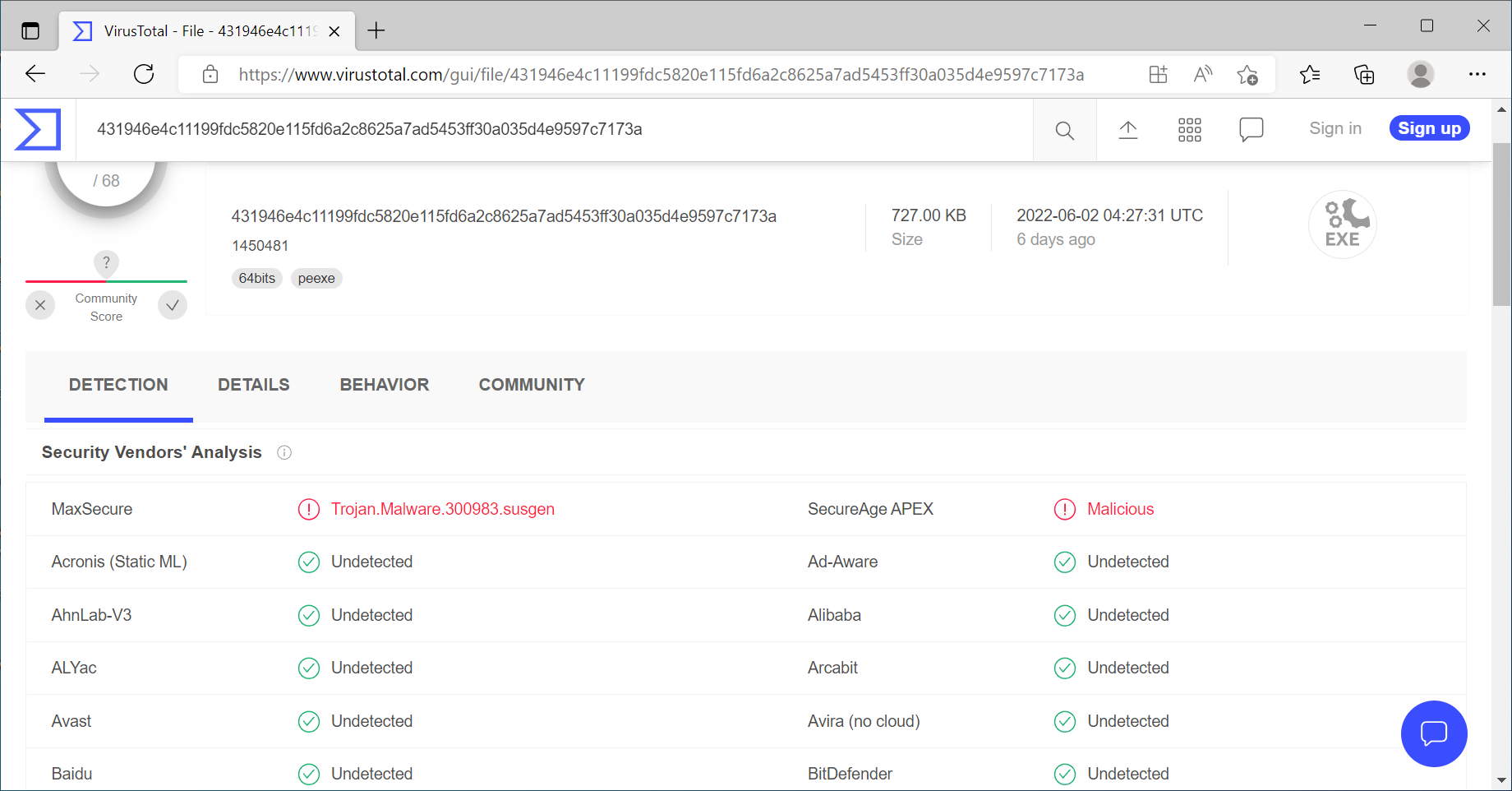This screenshot has width=1512, height=791.
Task: Click the upload file icon
Action: click(1127, 130)
